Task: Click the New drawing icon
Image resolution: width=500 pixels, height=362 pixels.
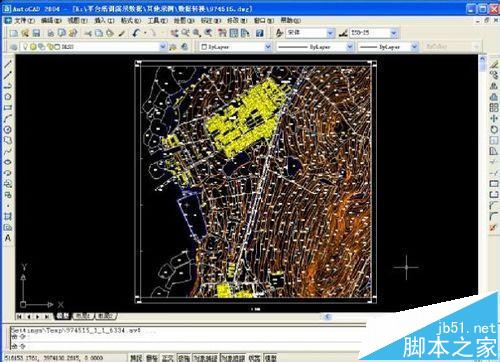Action: point(14,33)
